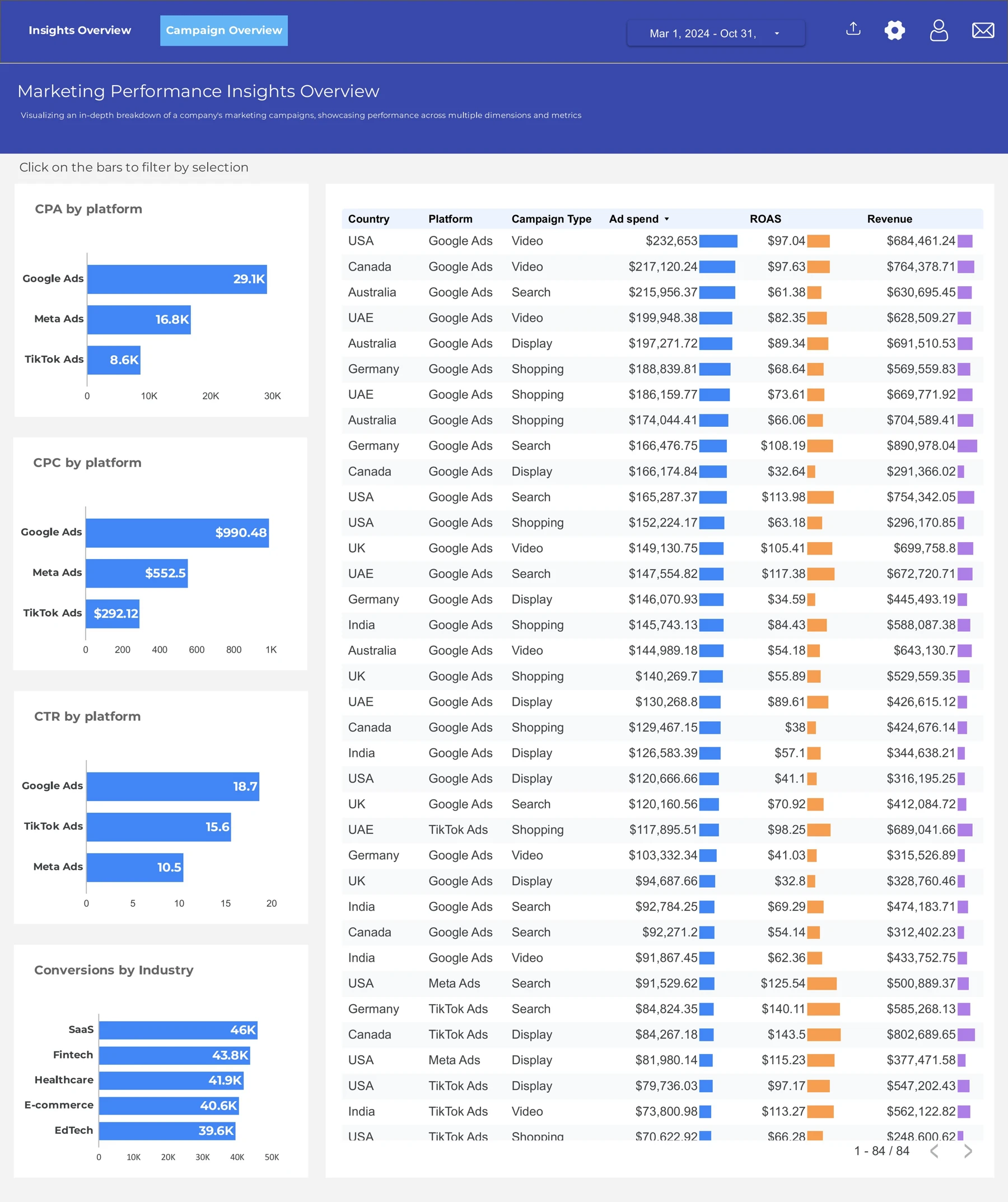1008x1202 pixels.
Task: Select Meta Ads $552.5 CPC bar
Action: 137,573
